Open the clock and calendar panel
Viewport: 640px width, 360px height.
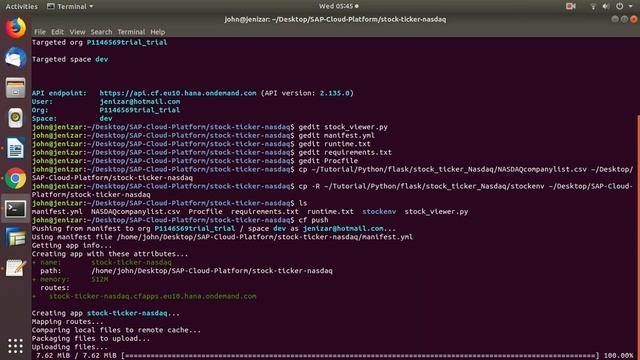338,6
